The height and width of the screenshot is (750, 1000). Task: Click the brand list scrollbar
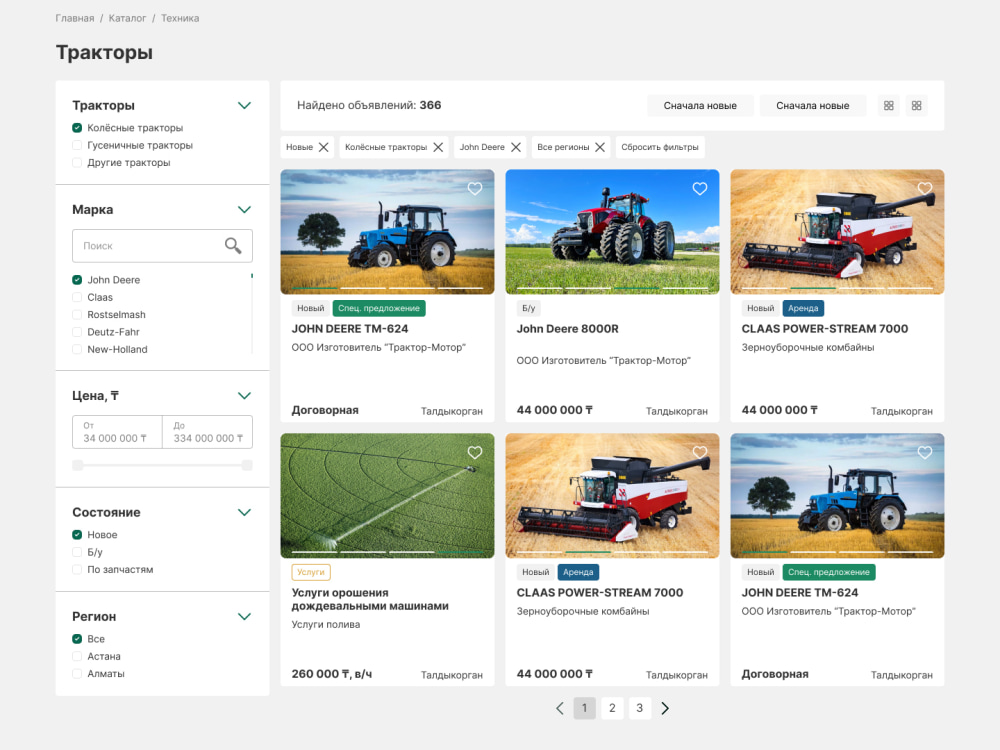coord(252,312)
